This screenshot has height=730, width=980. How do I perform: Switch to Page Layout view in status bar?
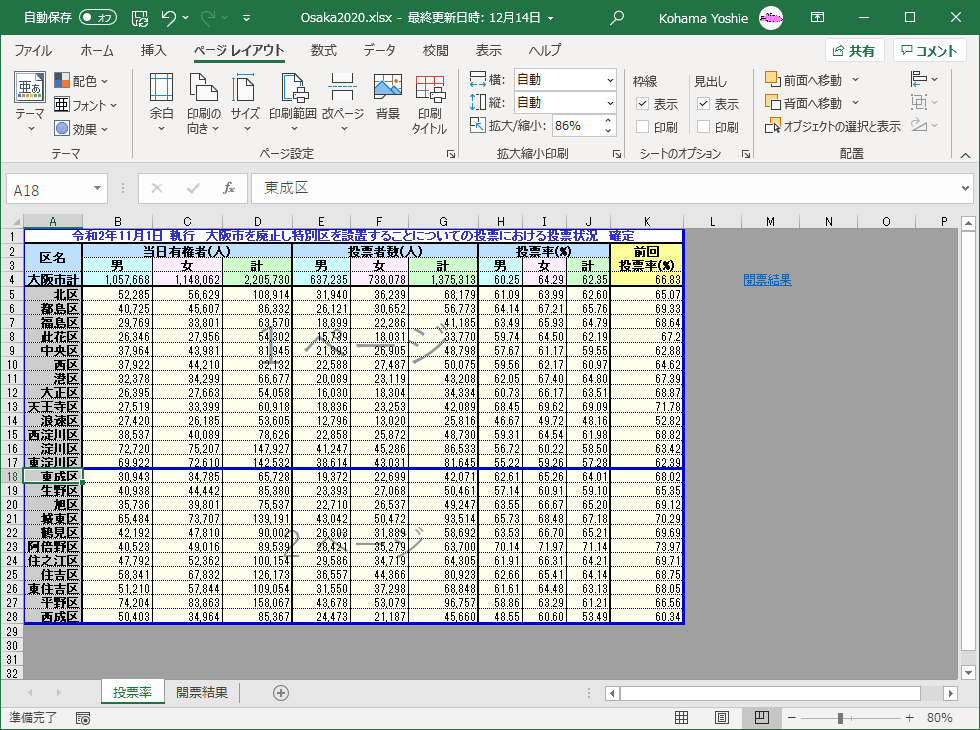(x=721, y=718)
